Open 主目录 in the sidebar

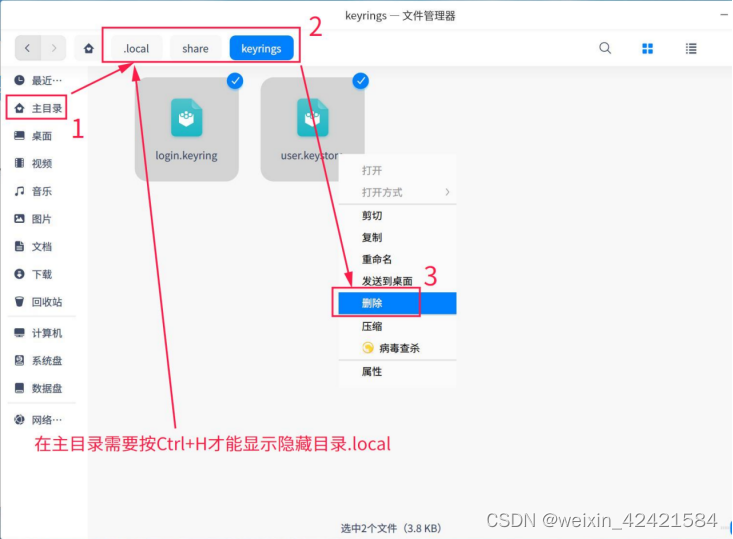[x=39, y=108]
